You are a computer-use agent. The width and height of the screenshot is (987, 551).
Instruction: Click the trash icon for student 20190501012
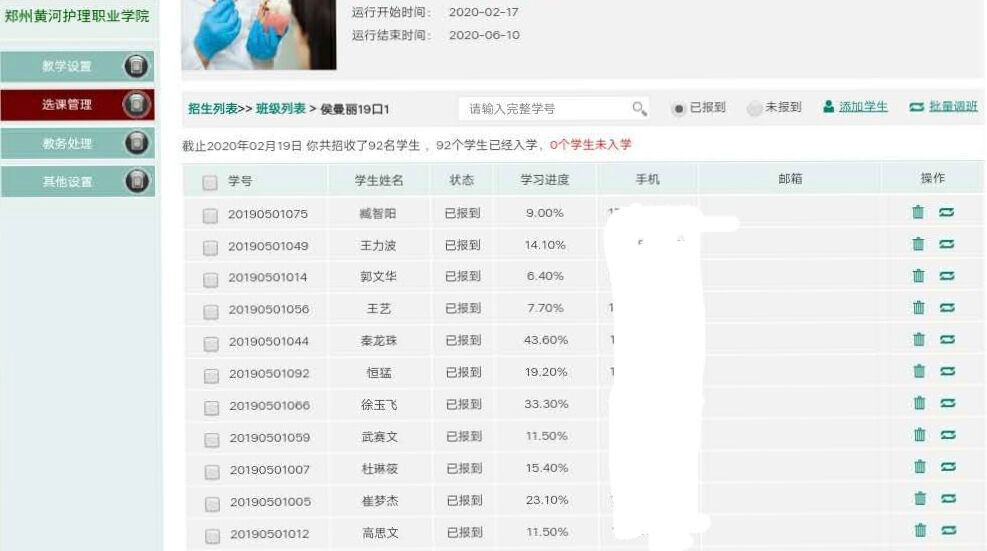[920, 531]
